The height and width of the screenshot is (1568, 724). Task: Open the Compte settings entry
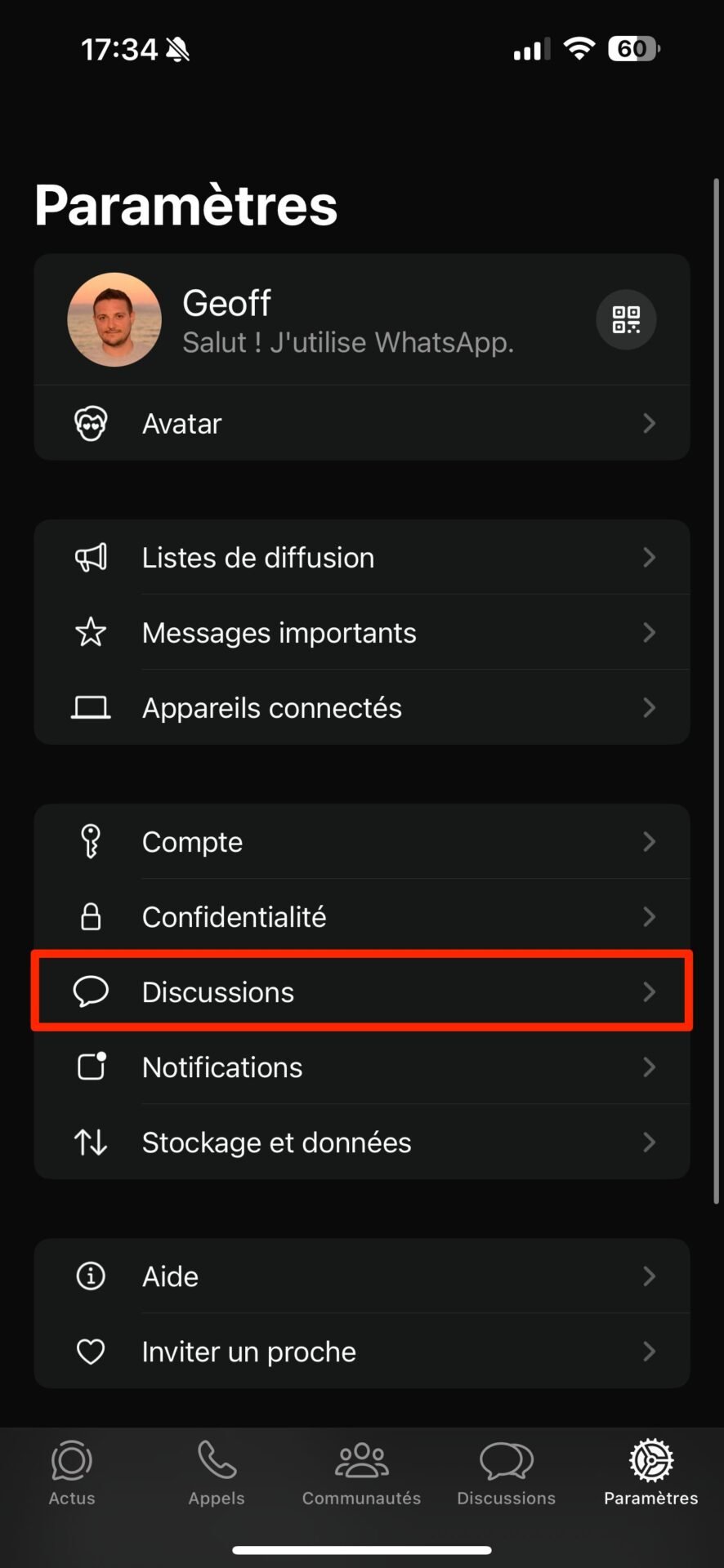click(362, 841)
